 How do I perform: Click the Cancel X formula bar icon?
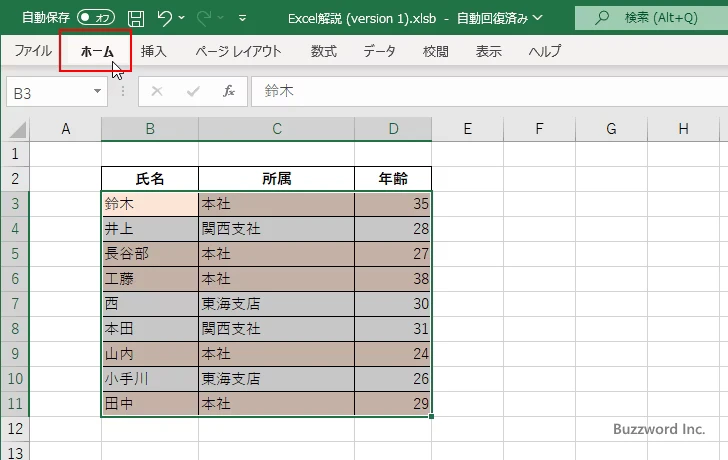click(x=157, y=91)
